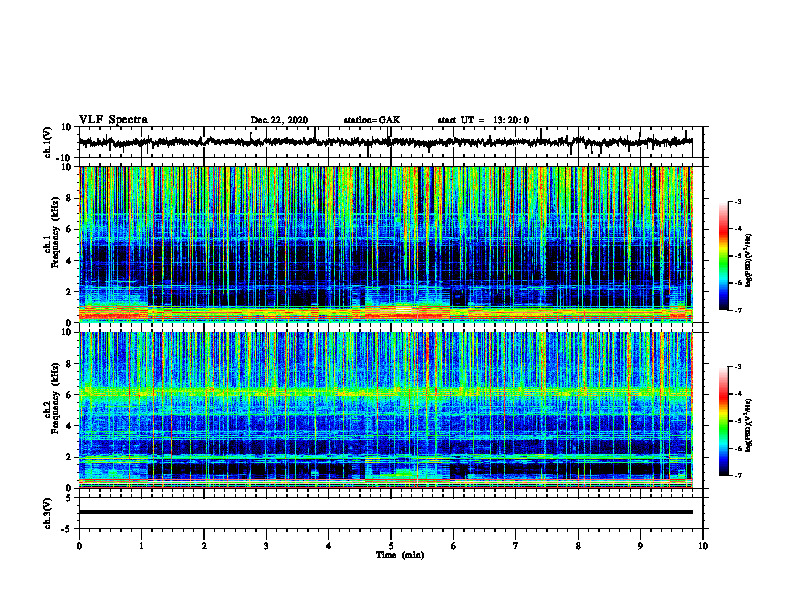Click the time axis tick label '8'
792x612 pixels.
578,546
